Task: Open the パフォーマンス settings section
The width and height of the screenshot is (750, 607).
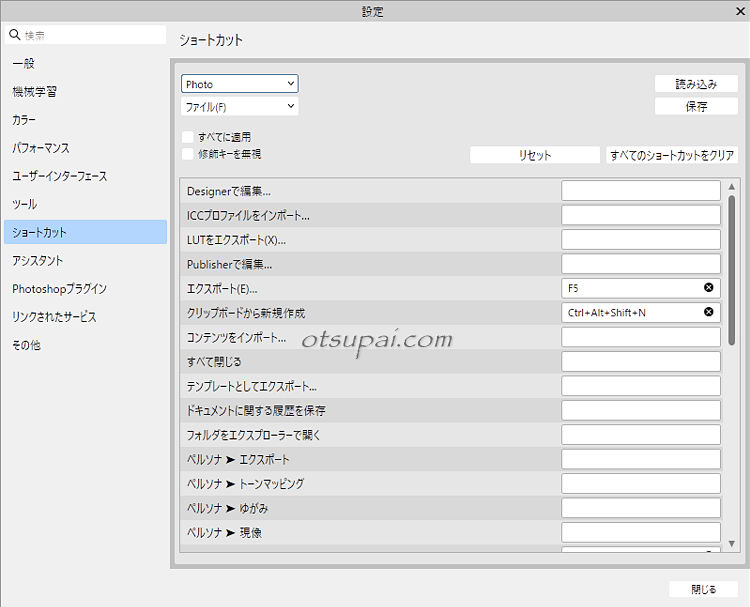Action: [41, 148]
